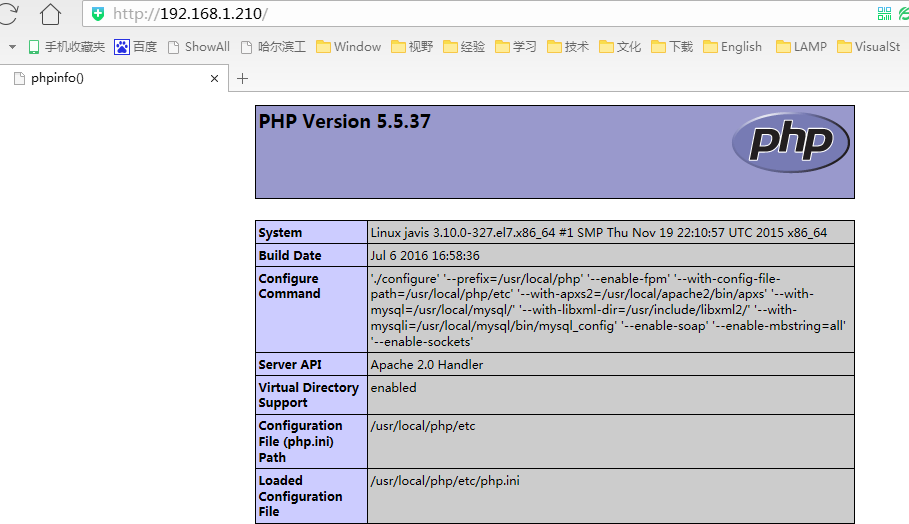909x524 pixels.
Task: Click the green security shield icon
Action: tap(98, 14)
